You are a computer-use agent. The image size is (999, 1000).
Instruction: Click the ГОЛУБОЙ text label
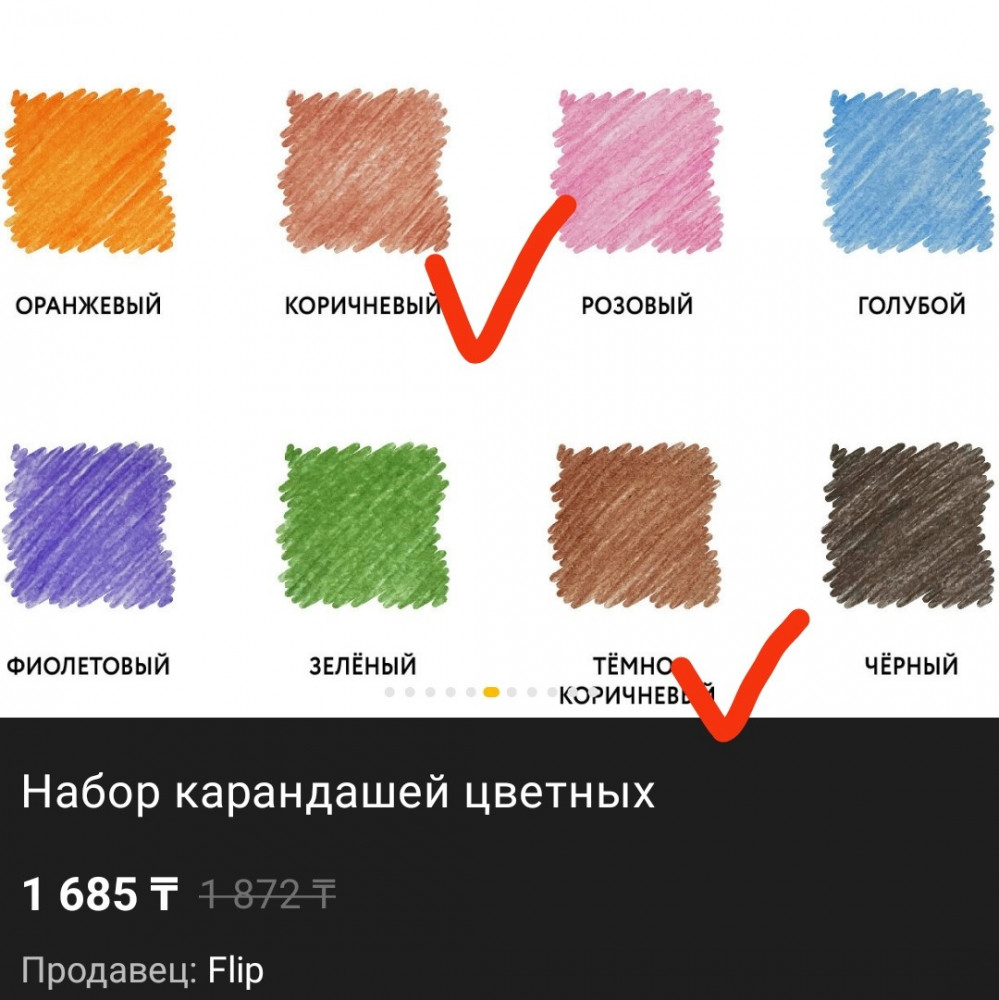pyautogui.click(x=911, y=305)
